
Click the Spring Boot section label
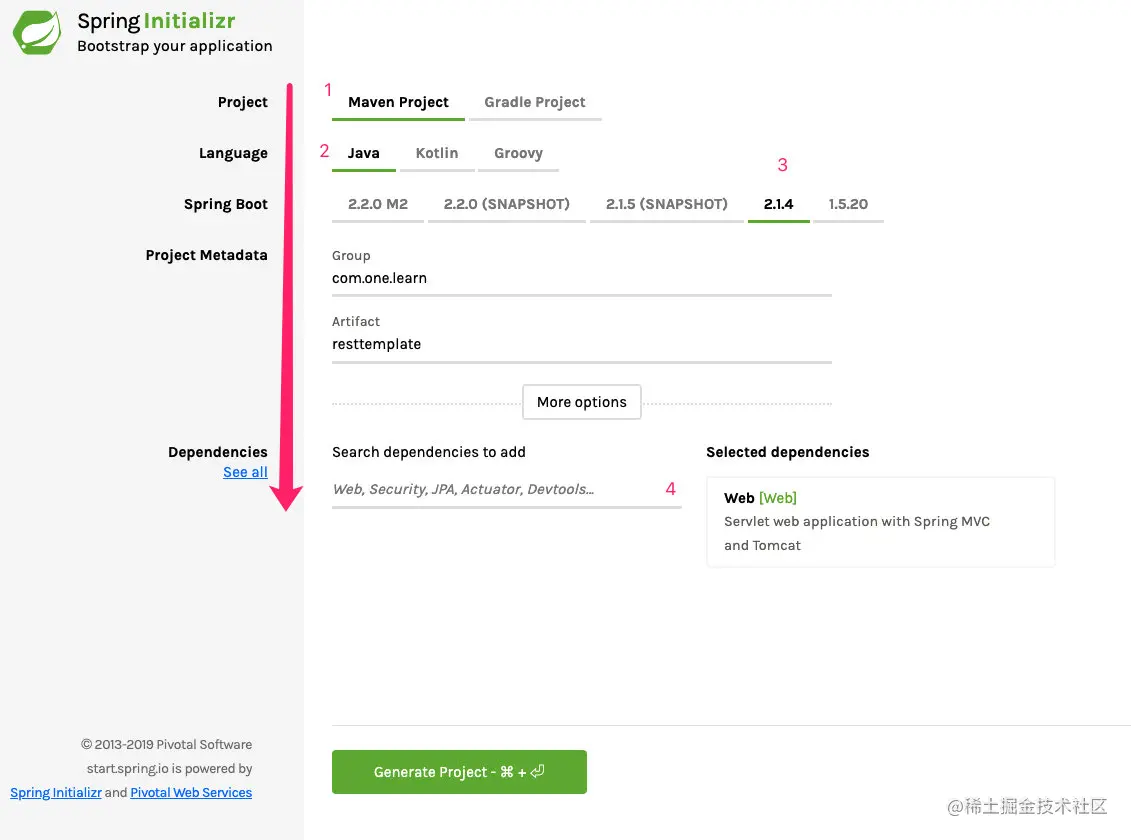point(226,204)
